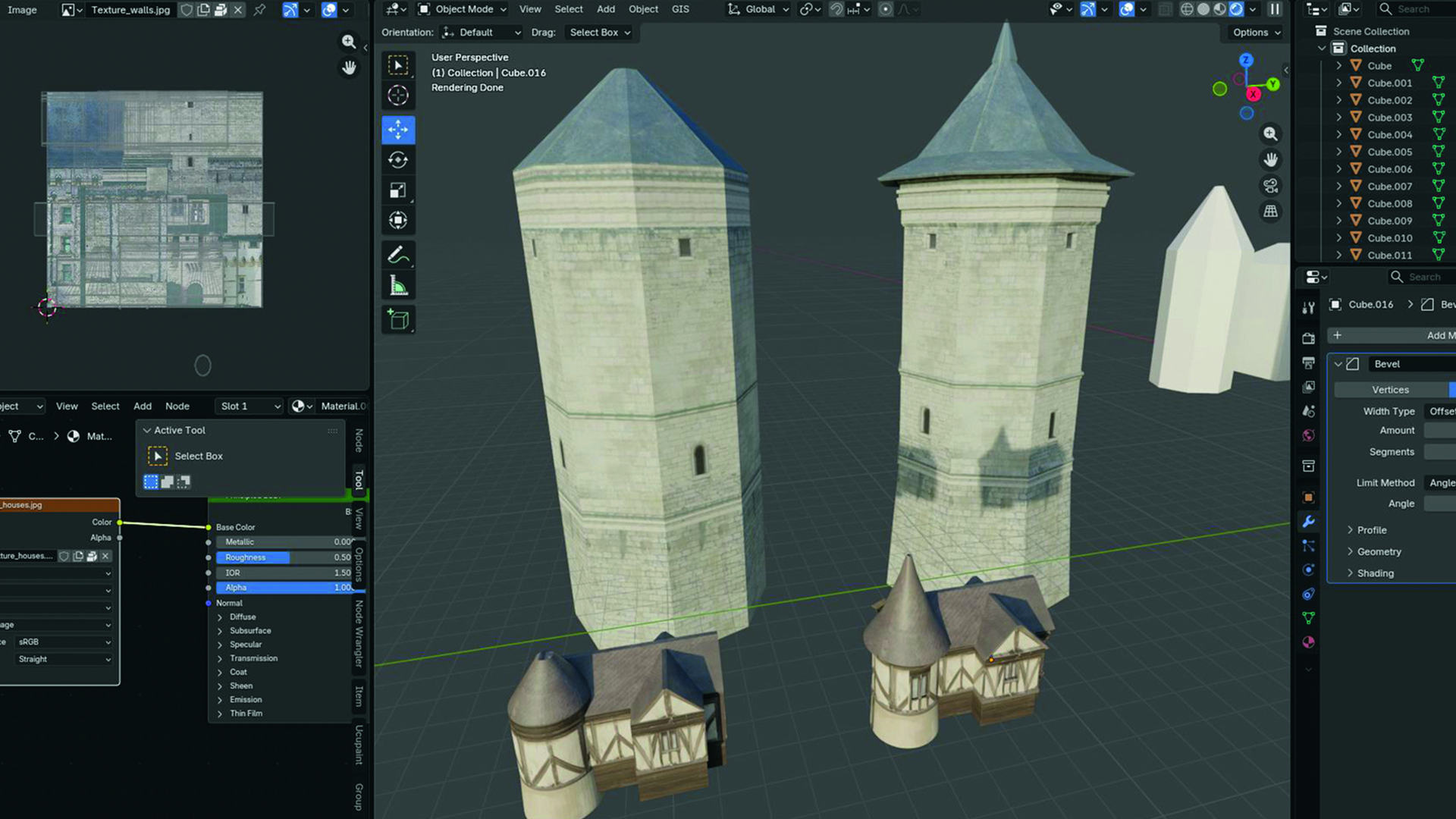Open the Material properties tab icon

(x=1308, y=642)
